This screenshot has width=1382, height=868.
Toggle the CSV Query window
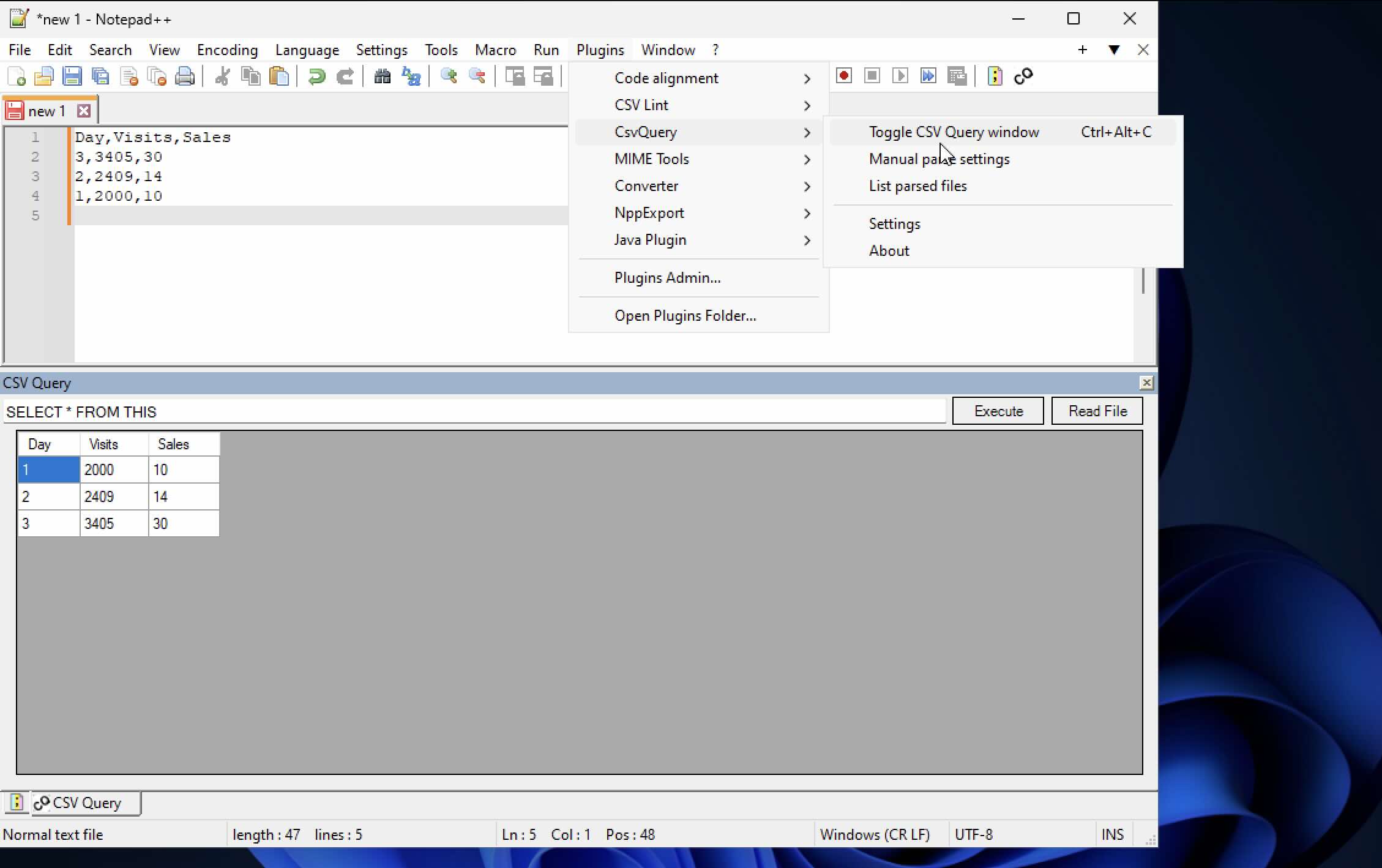pyautogui.click(x=953, y=132)
